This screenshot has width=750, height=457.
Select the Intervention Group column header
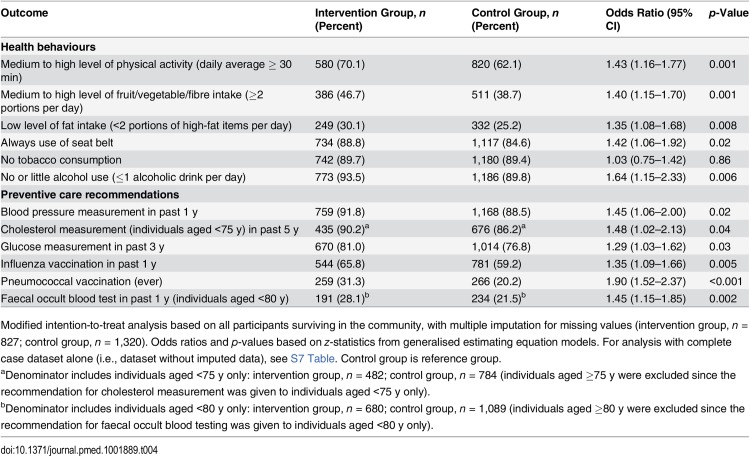(x=370, y=20)
